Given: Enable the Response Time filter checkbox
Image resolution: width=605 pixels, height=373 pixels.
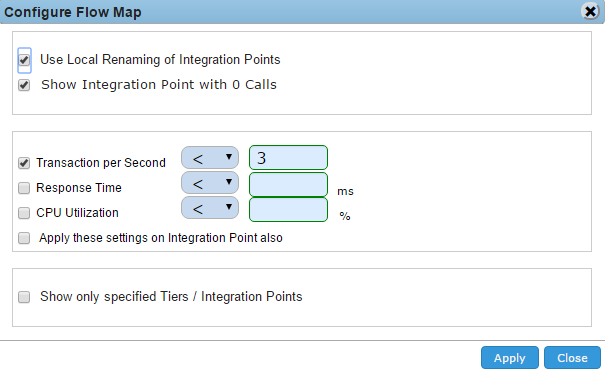Looking at the screenshot, I should click(24, 188).
